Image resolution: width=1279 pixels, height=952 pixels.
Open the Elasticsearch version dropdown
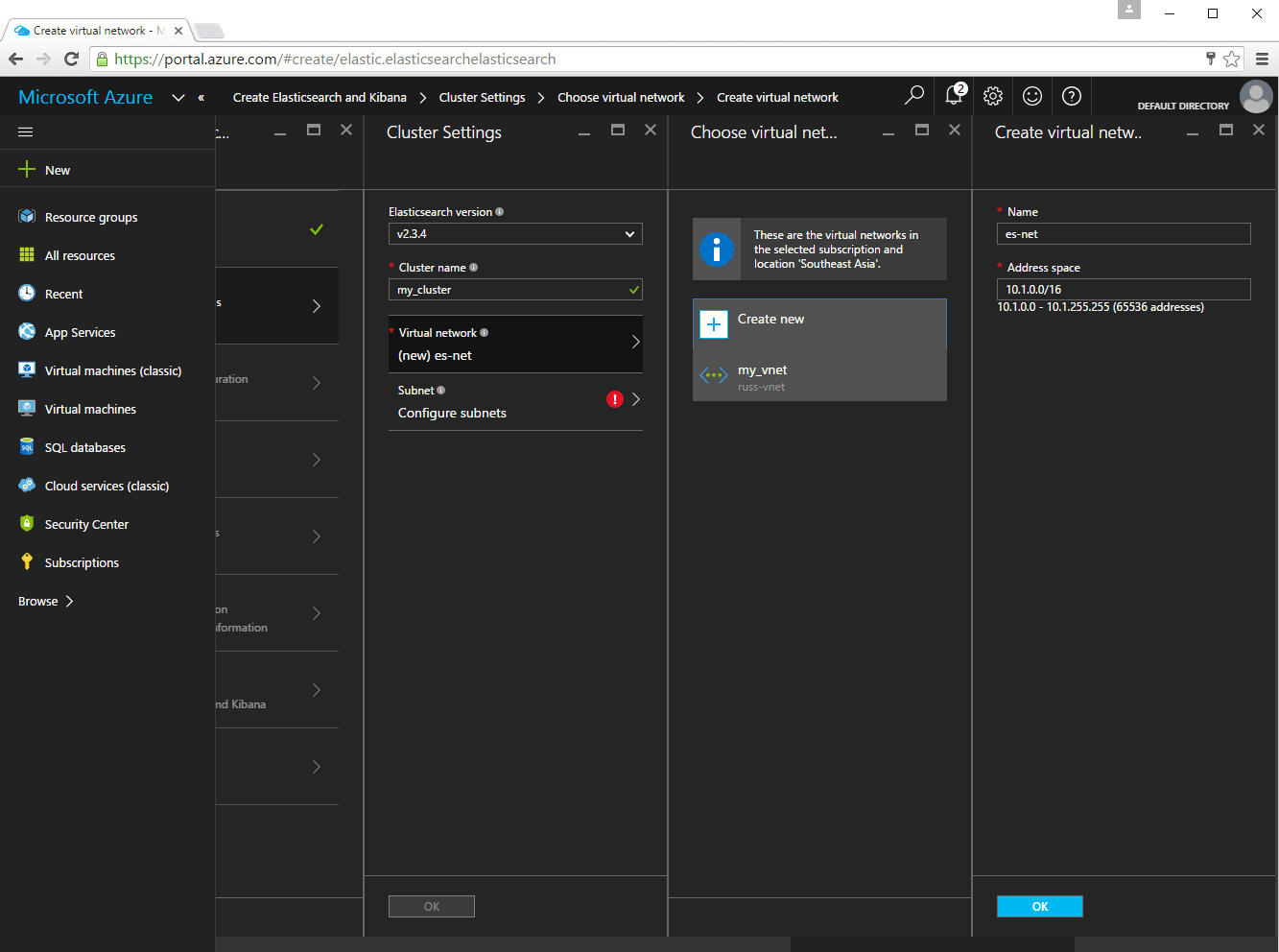tap(515, 234)
